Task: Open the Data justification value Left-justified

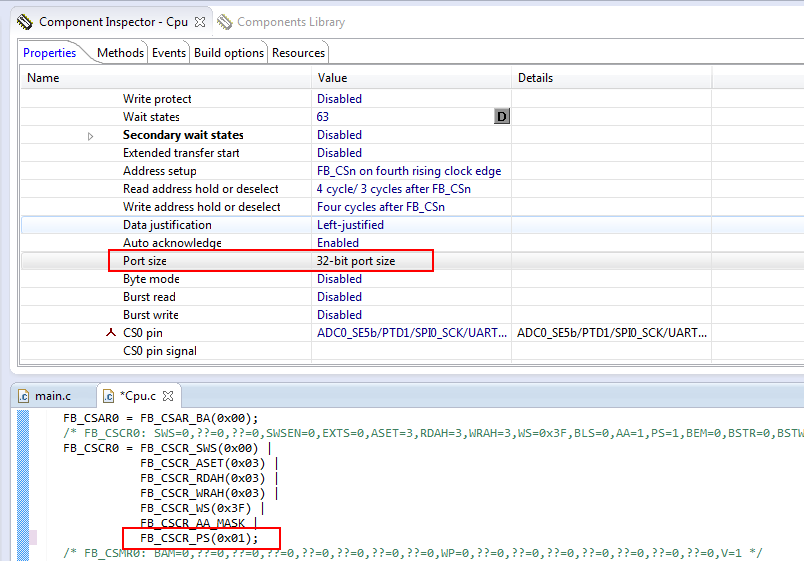Action: point(350,225)
